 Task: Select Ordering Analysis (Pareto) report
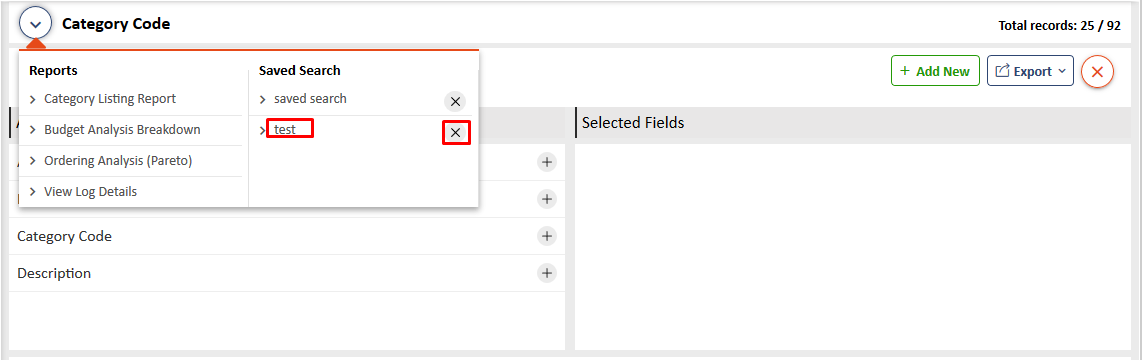tap(118, 161)
